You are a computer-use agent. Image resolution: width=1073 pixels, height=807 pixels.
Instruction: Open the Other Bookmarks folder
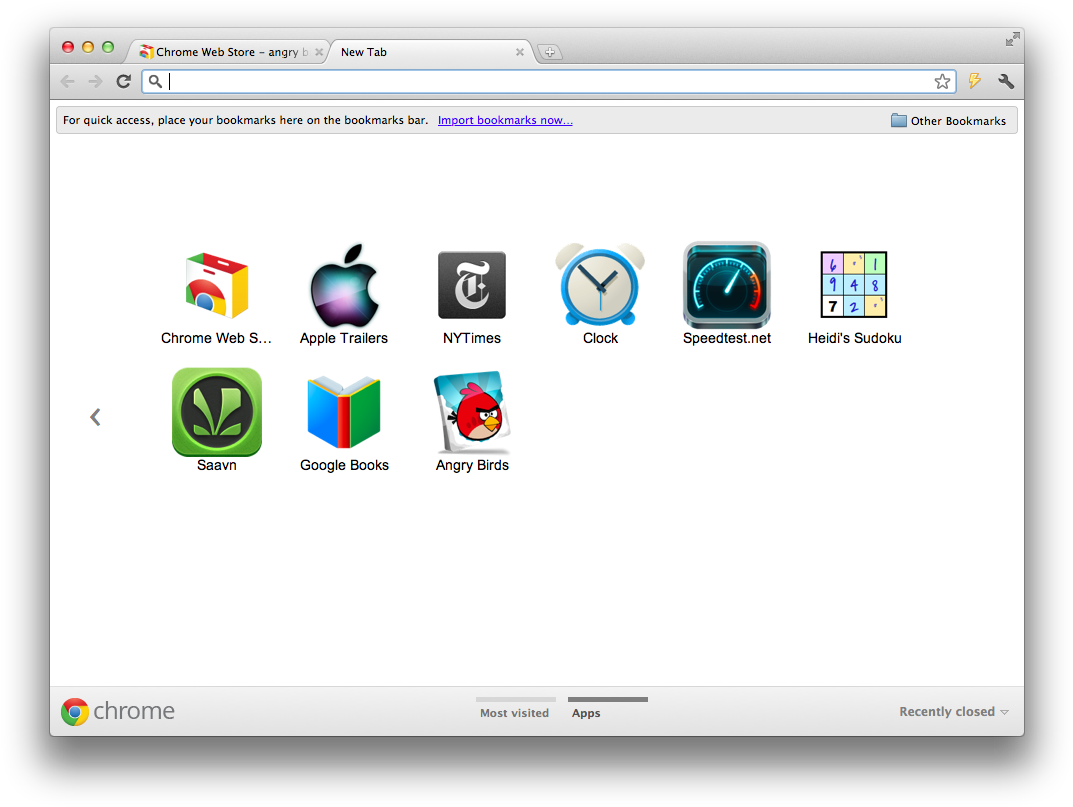948,120
